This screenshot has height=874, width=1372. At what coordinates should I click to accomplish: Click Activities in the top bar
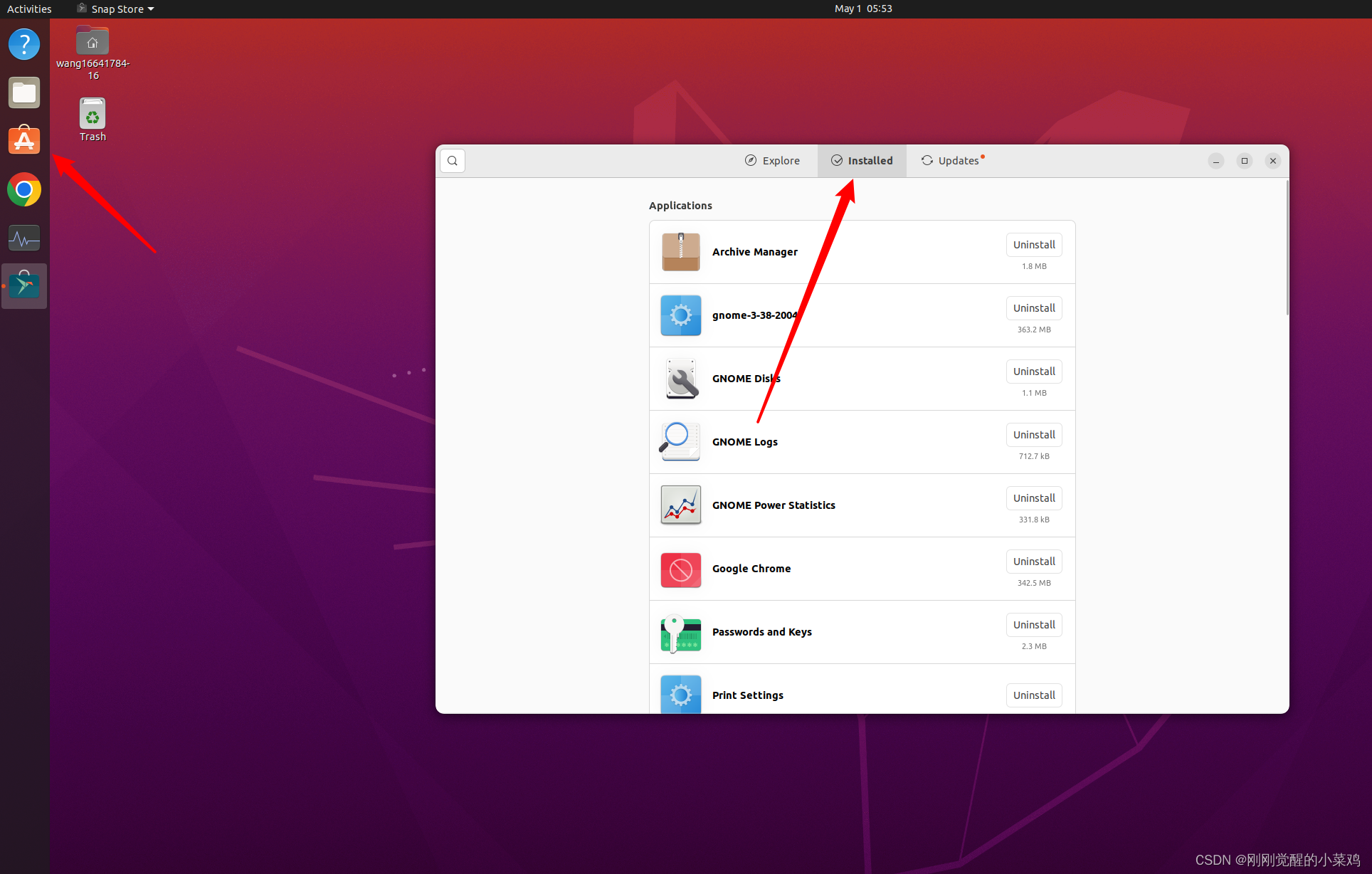[29, 9]
